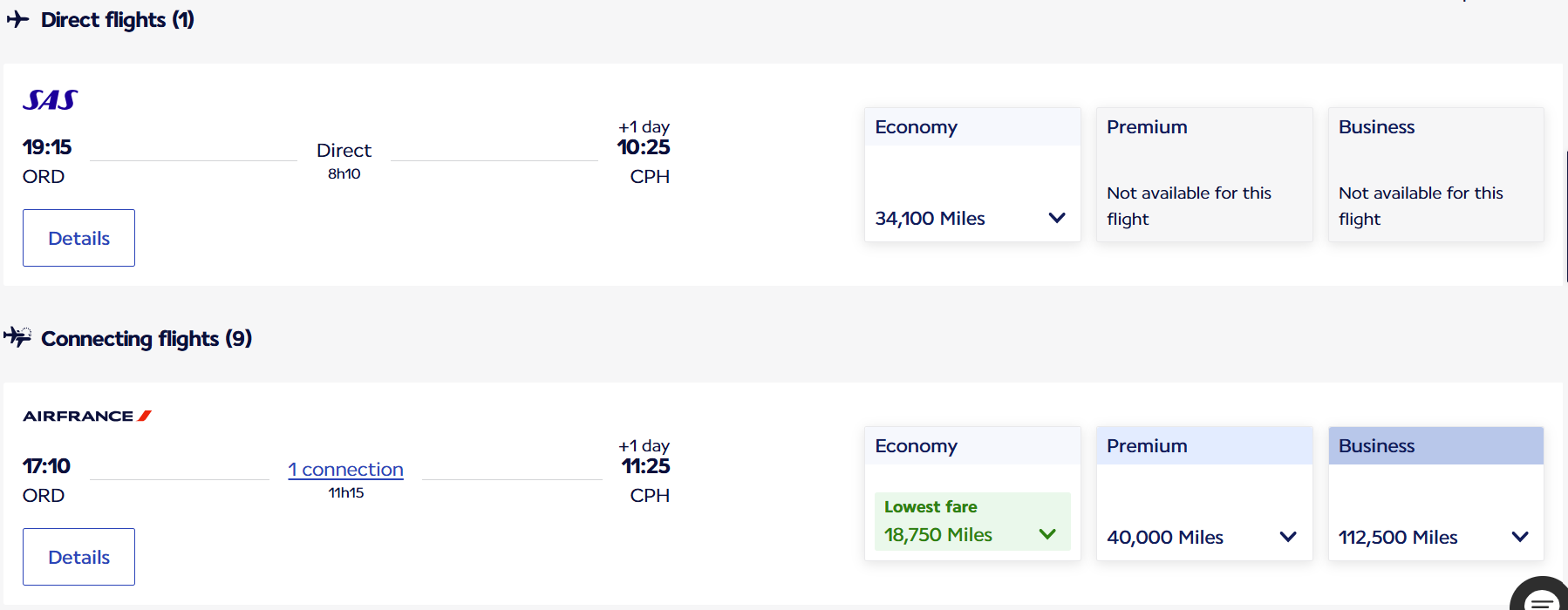Screen dimensions: 1568x610
Task: Select the AIRFRANCE airline logo
Action: (x=86, y=416)
